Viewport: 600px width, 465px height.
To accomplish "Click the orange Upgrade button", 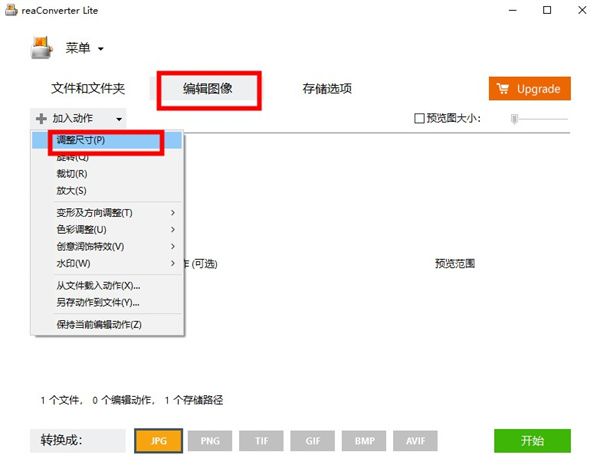I will coord(529,89).
